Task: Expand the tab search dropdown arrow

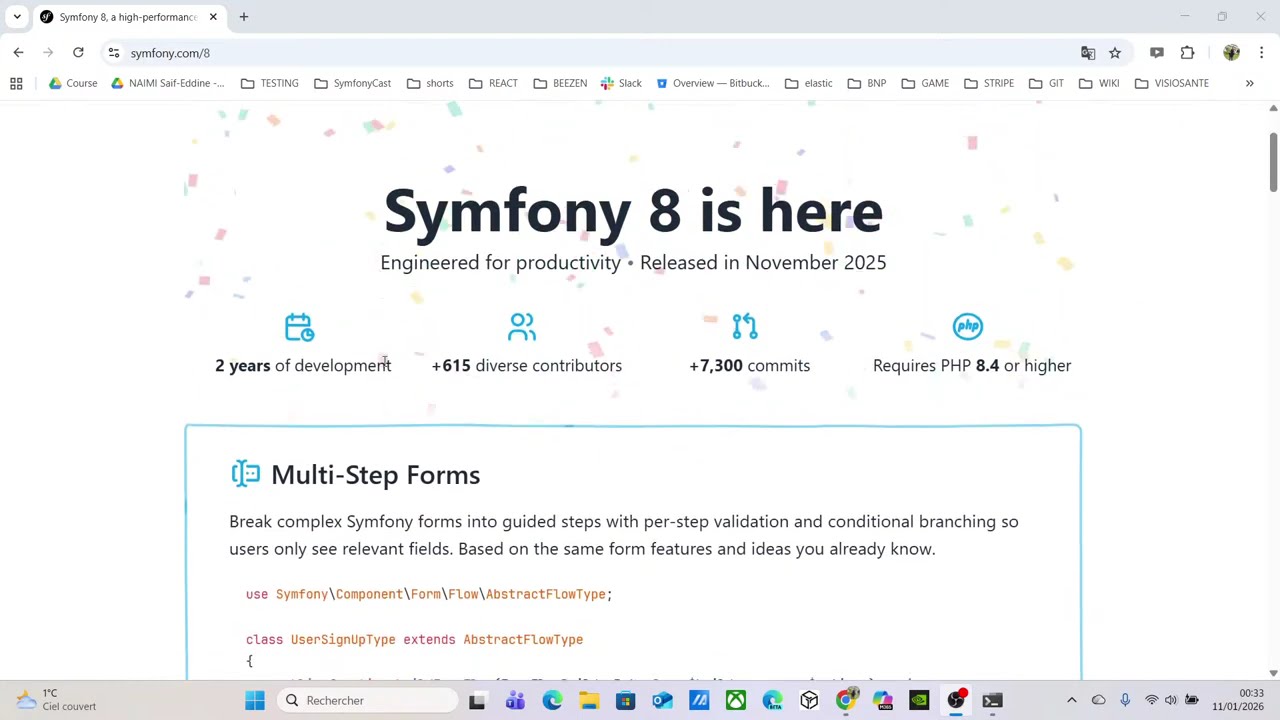Action: pyautogui.click(x=17, y=17)
